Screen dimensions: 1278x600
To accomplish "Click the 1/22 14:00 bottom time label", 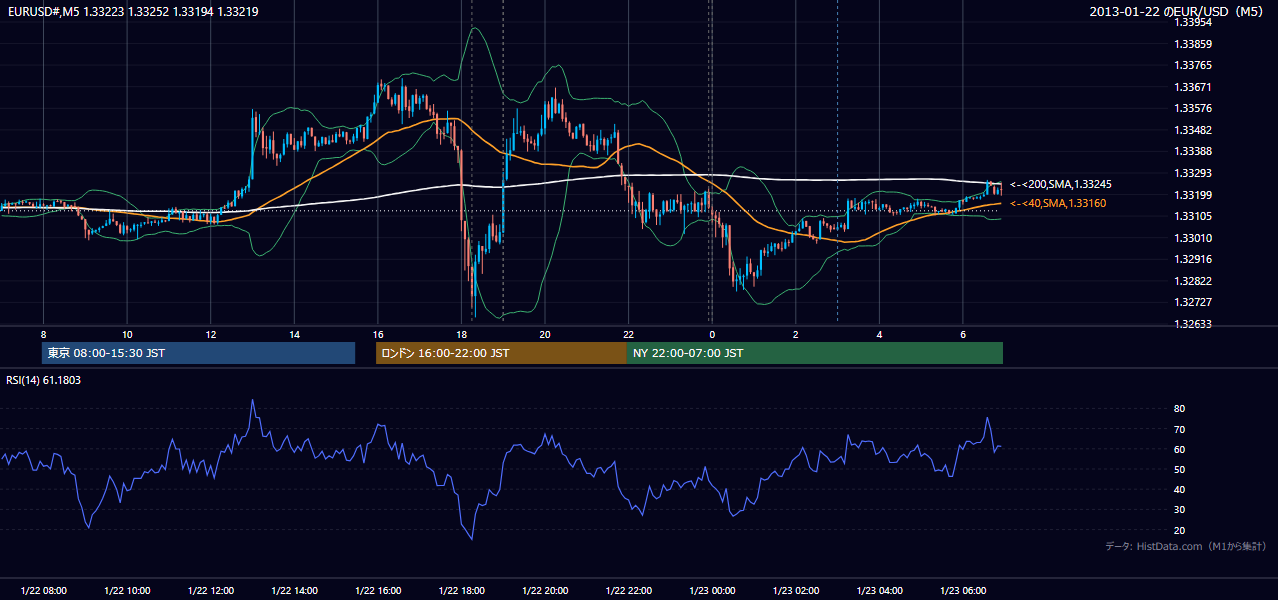I will coord(294,591).
